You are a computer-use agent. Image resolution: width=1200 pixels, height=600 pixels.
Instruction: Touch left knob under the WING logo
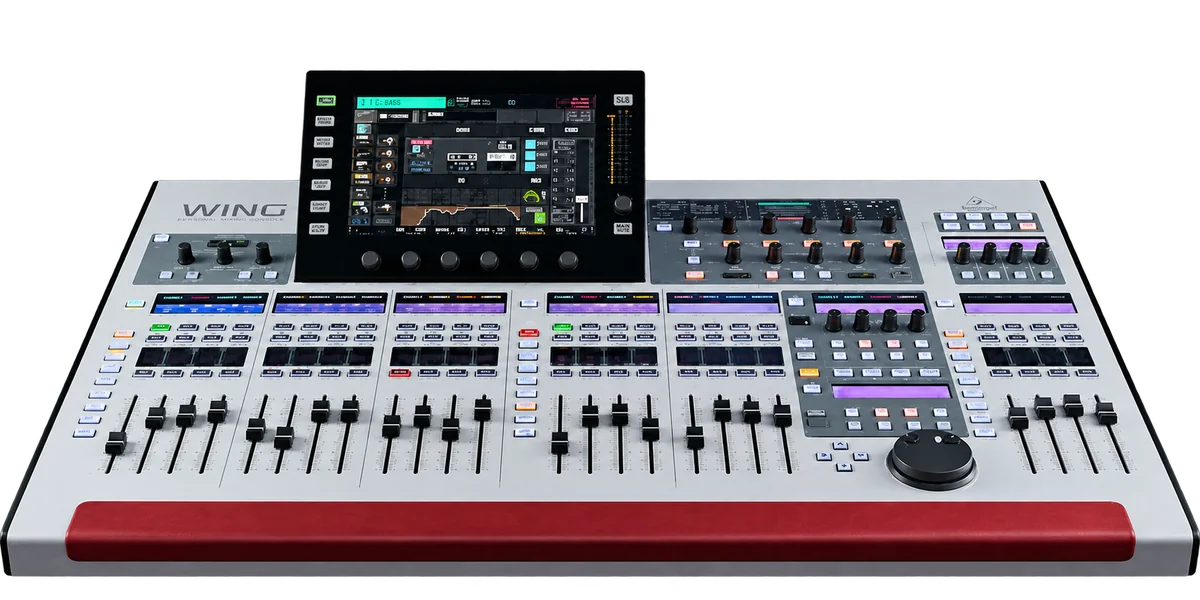(185, 253)
